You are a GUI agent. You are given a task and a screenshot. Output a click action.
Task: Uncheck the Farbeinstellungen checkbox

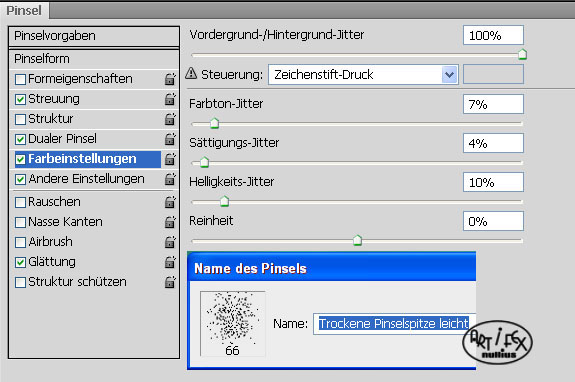coord(21,159)
